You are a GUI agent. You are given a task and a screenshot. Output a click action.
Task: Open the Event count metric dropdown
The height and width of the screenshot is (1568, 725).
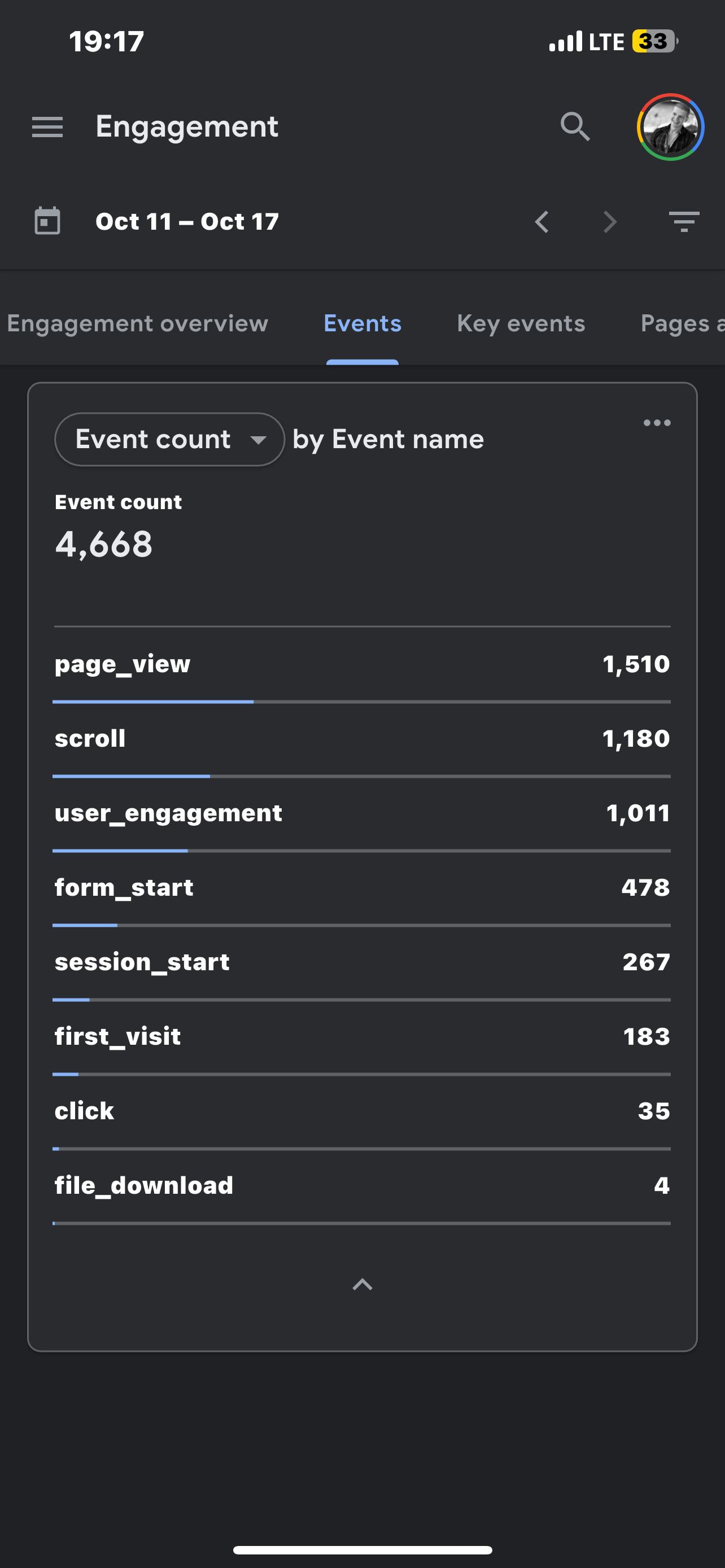point(170,440)
